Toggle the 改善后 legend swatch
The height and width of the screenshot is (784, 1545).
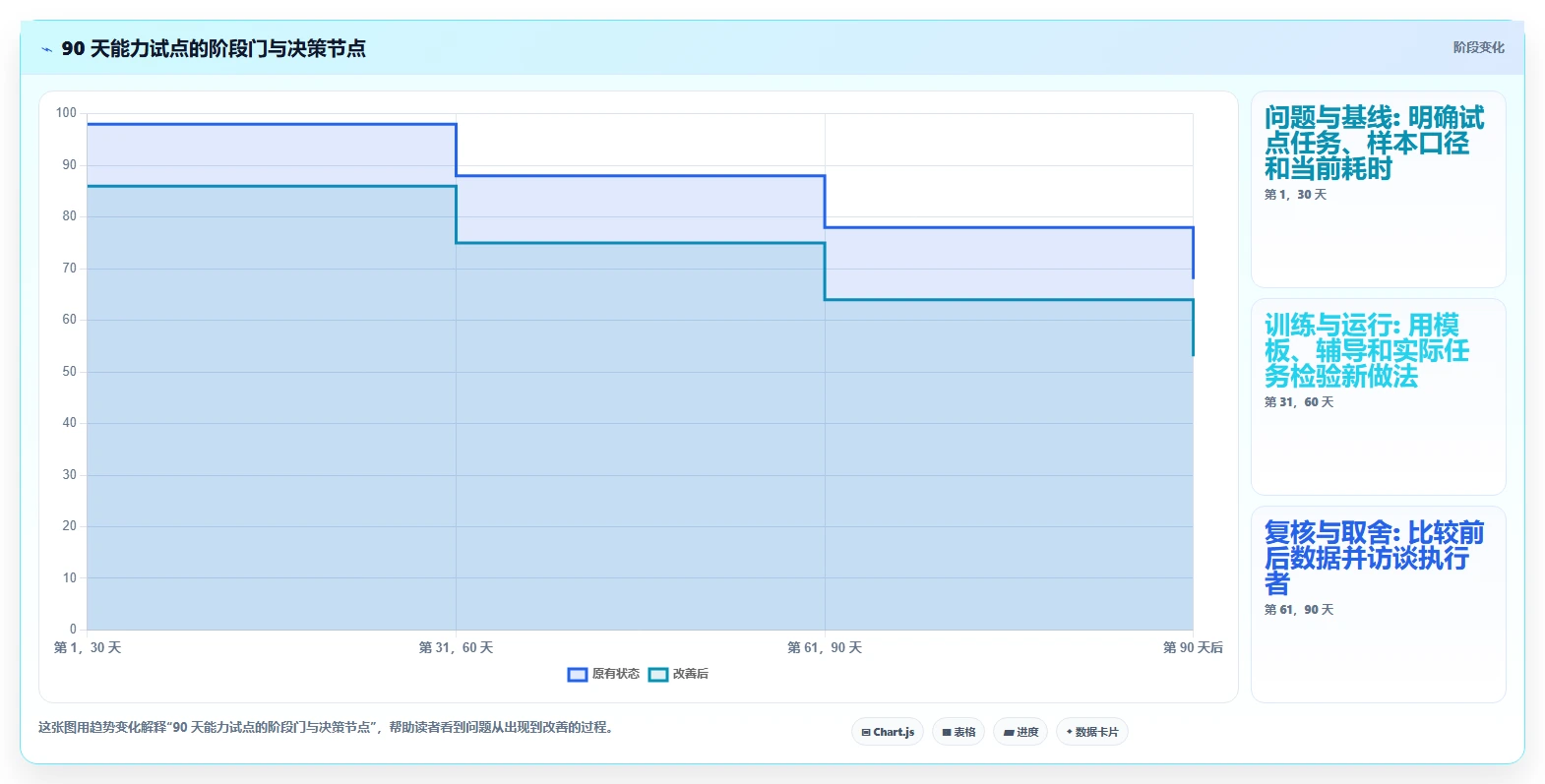[658, 674]
